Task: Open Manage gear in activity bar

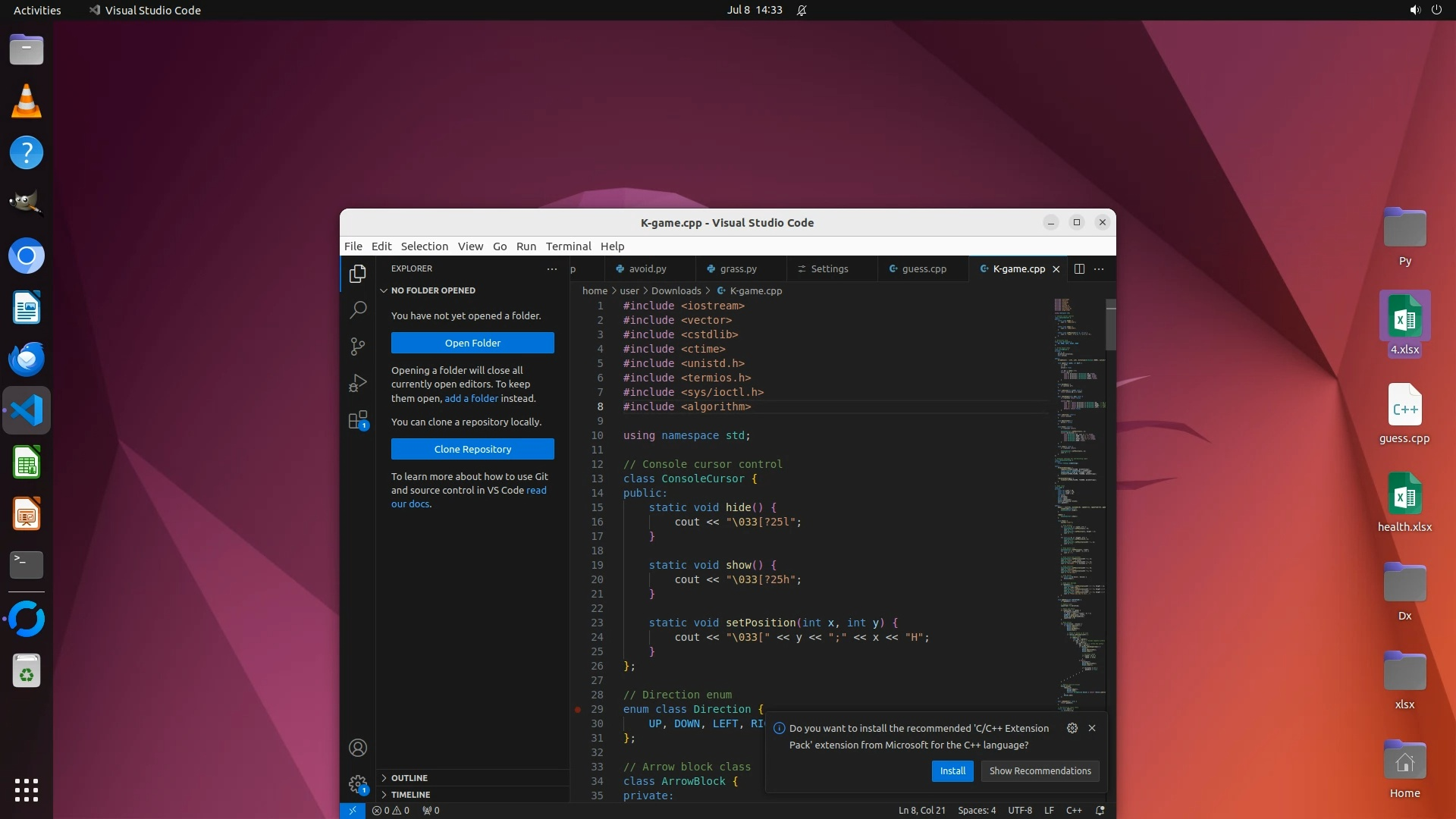Action: (x=358, y=784)
